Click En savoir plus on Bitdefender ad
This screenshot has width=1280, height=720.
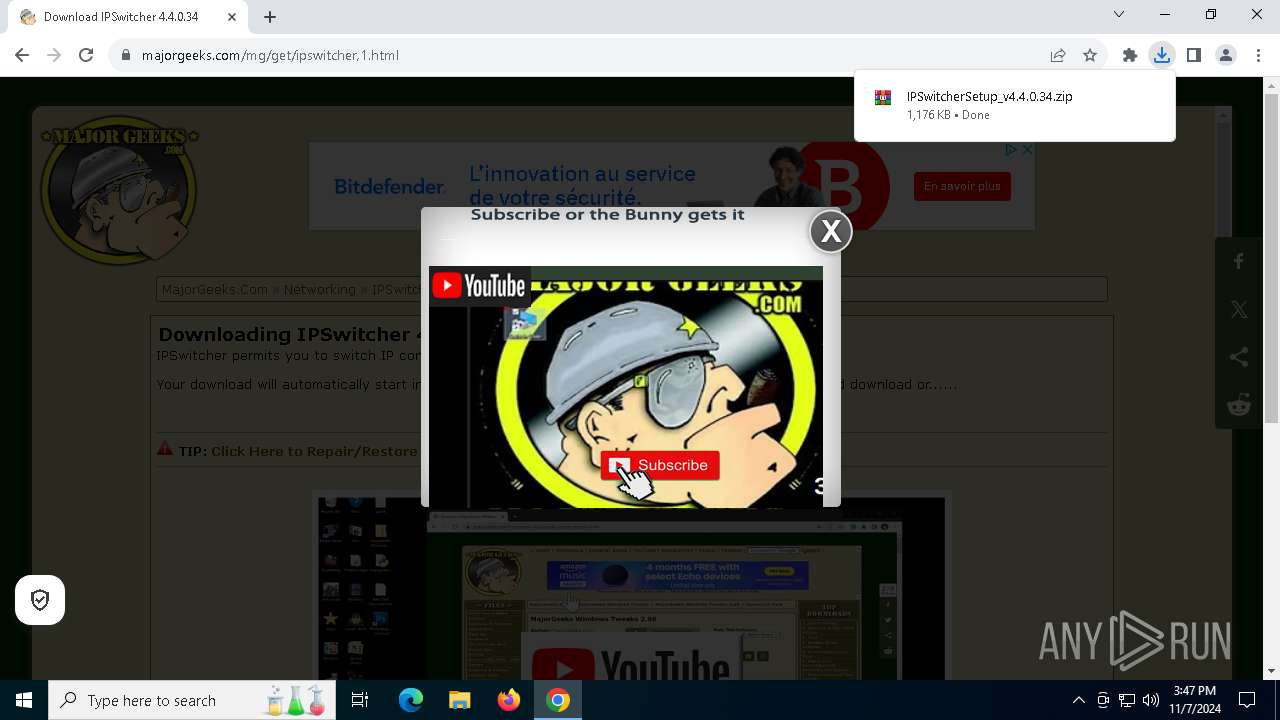[962, 186]
